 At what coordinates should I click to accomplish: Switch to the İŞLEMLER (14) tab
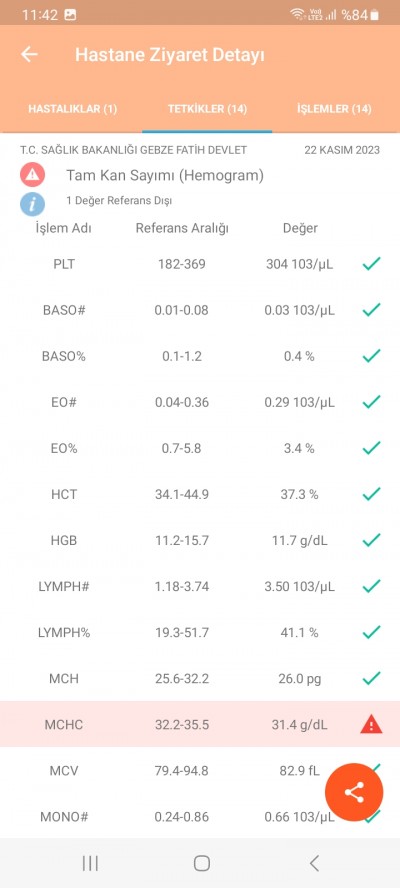(334, 109)
